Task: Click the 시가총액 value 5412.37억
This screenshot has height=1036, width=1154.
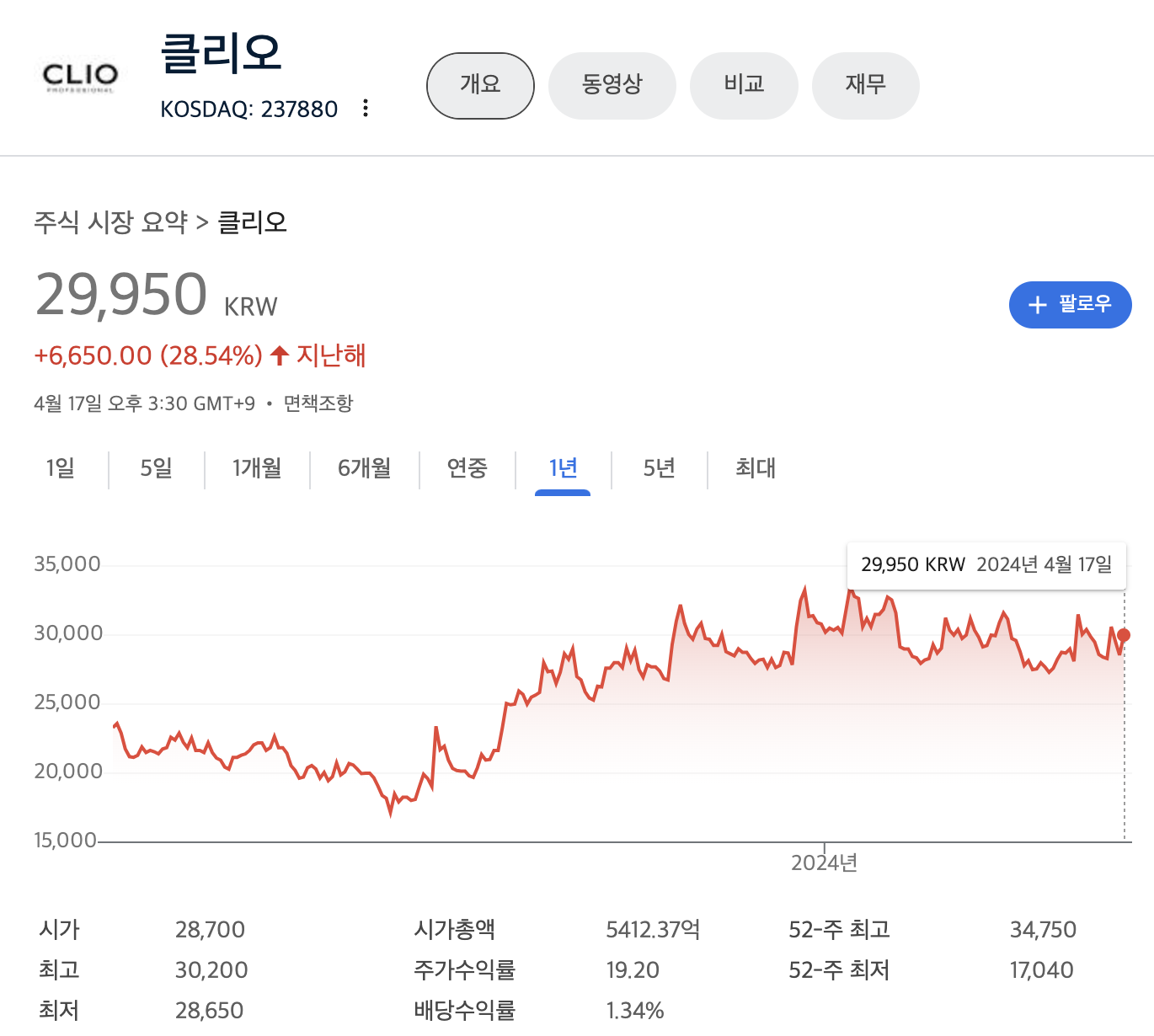Action: pos(653,930)
